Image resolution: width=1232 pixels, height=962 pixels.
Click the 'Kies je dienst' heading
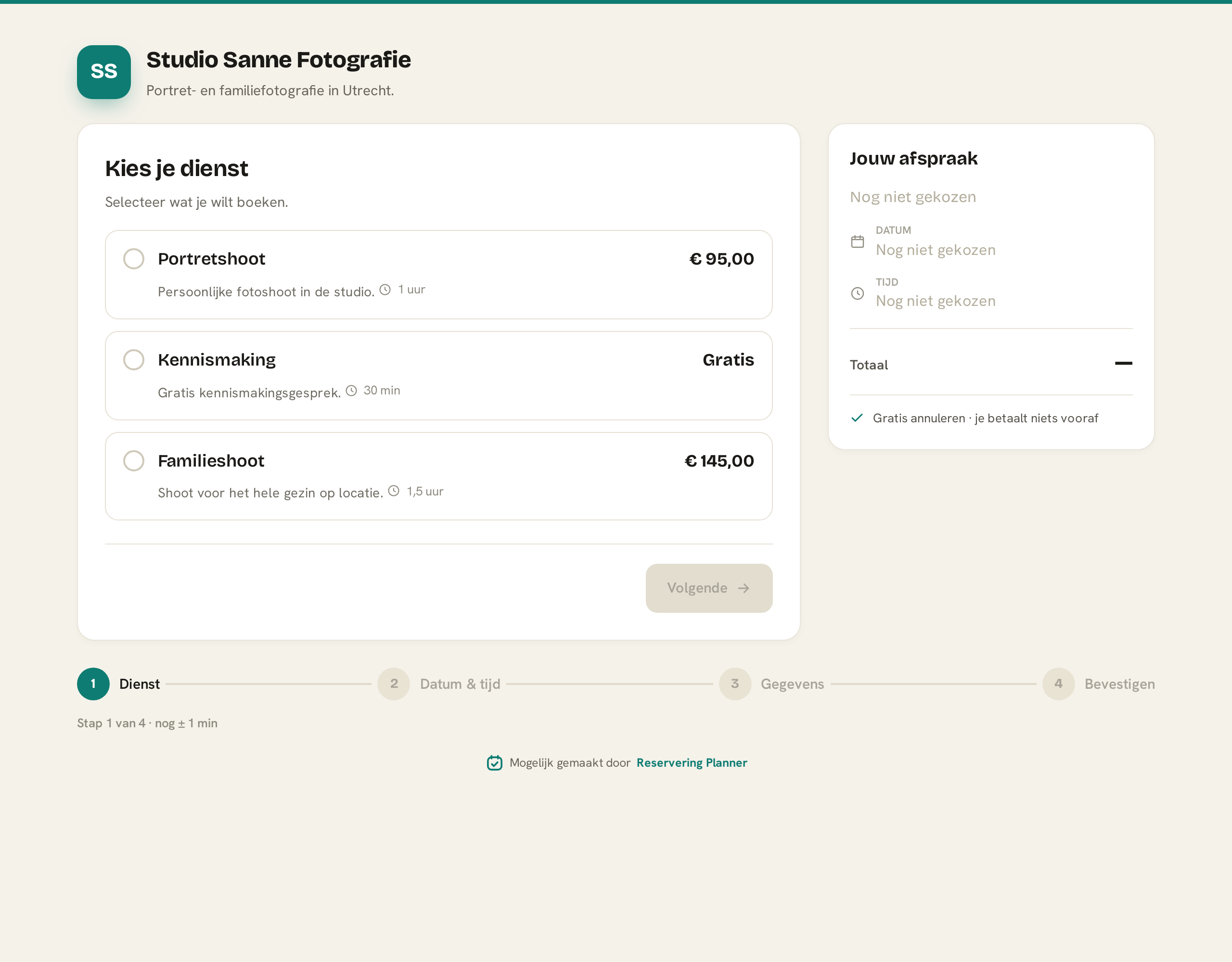point(177,169)
